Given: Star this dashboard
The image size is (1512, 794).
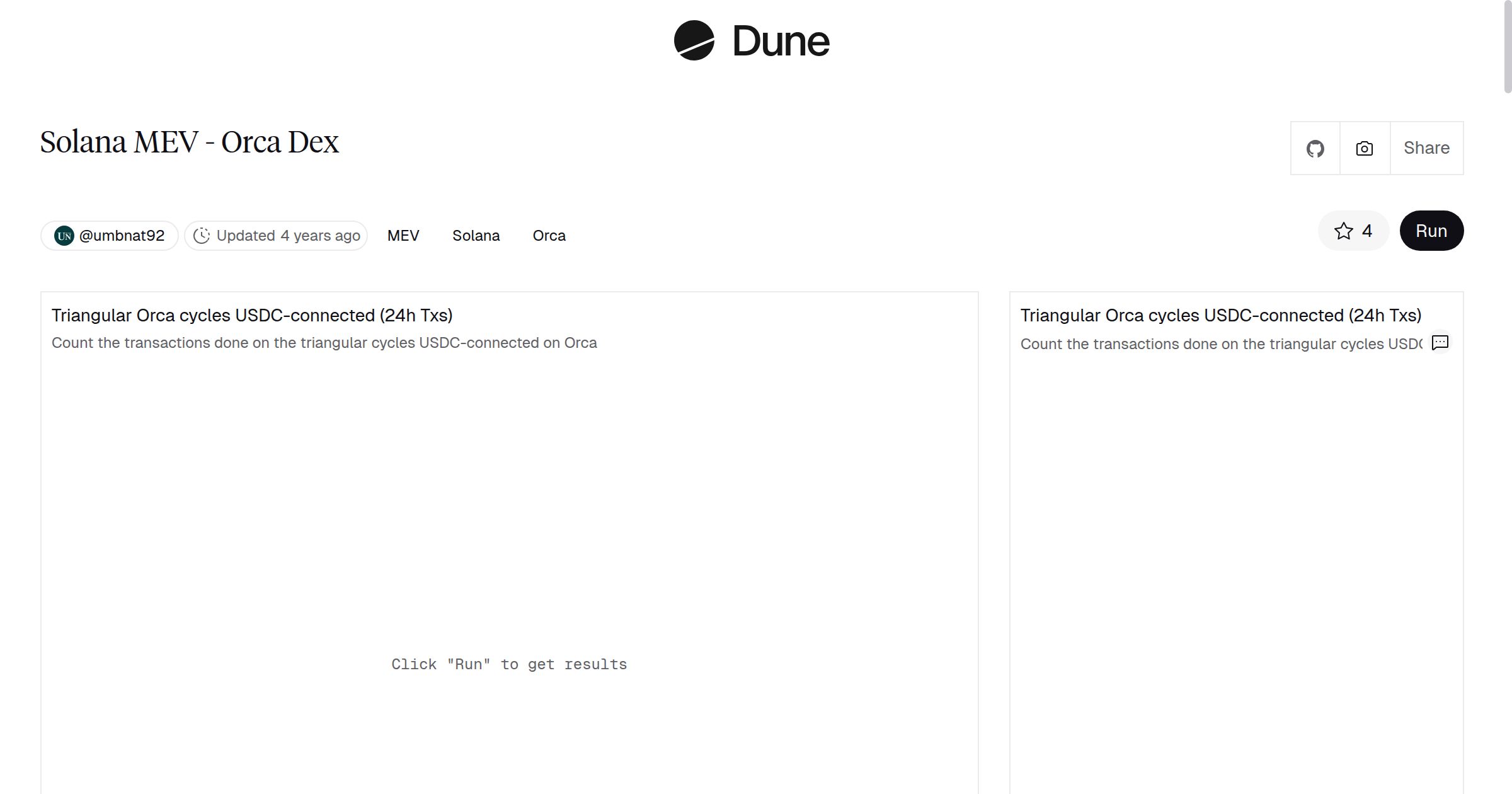Looking at the screenshot, I should [x=1343, y=231].
